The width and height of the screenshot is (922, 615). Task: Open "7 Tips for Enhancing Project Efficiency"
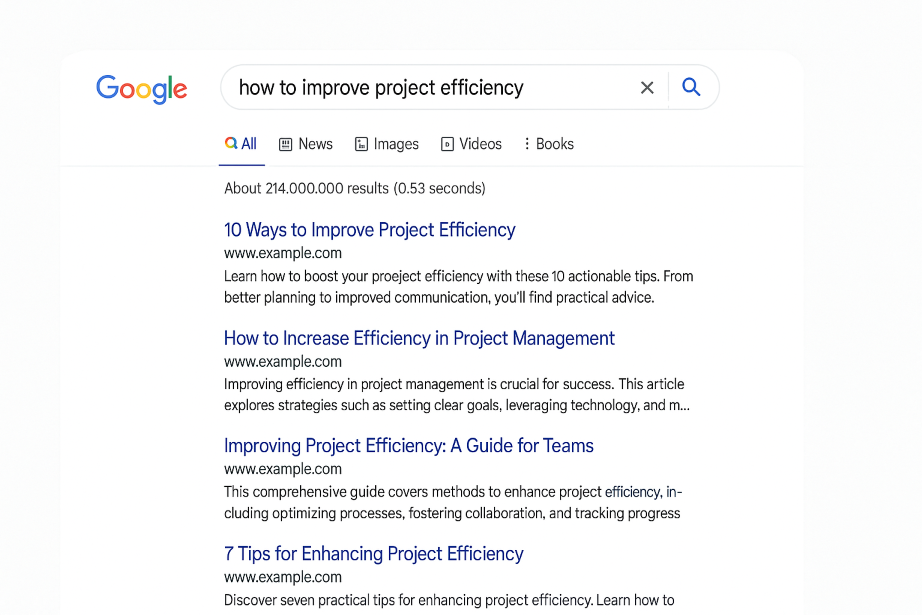[373, 554]
